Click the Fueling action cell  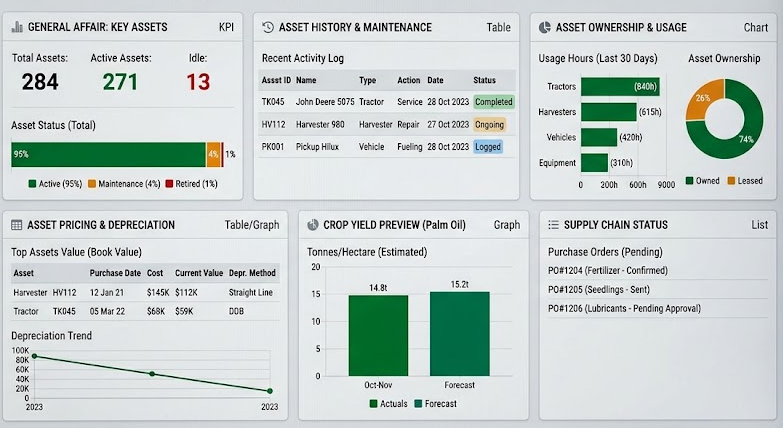[409, 147]
